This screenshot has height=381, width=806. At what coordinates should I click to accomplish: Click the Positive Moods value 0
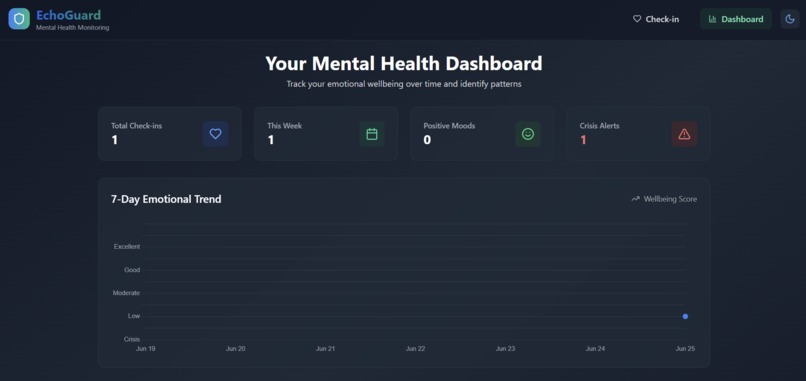(x=427, y=140)
